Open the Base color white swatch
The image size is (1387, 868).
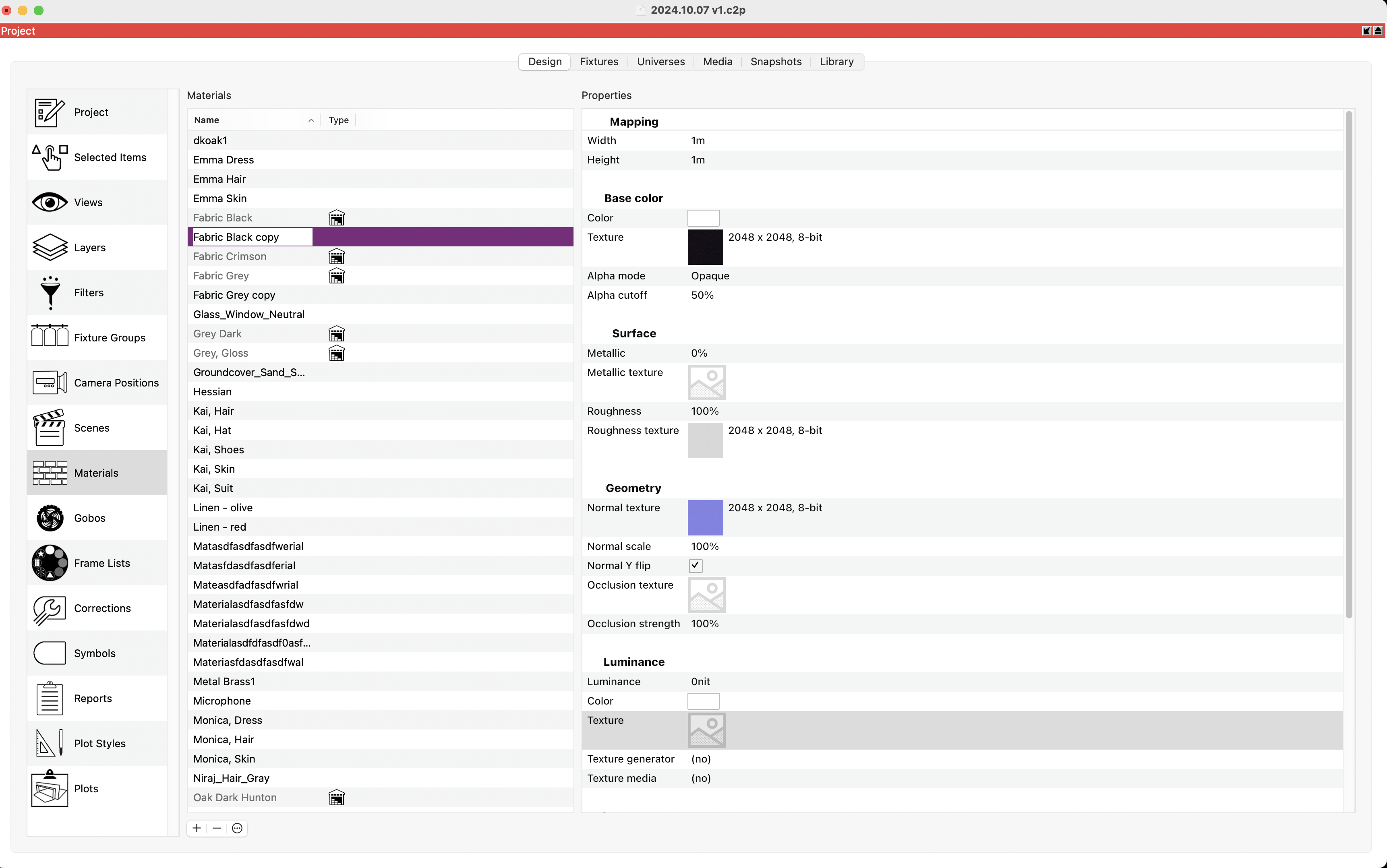click(703, 218)
